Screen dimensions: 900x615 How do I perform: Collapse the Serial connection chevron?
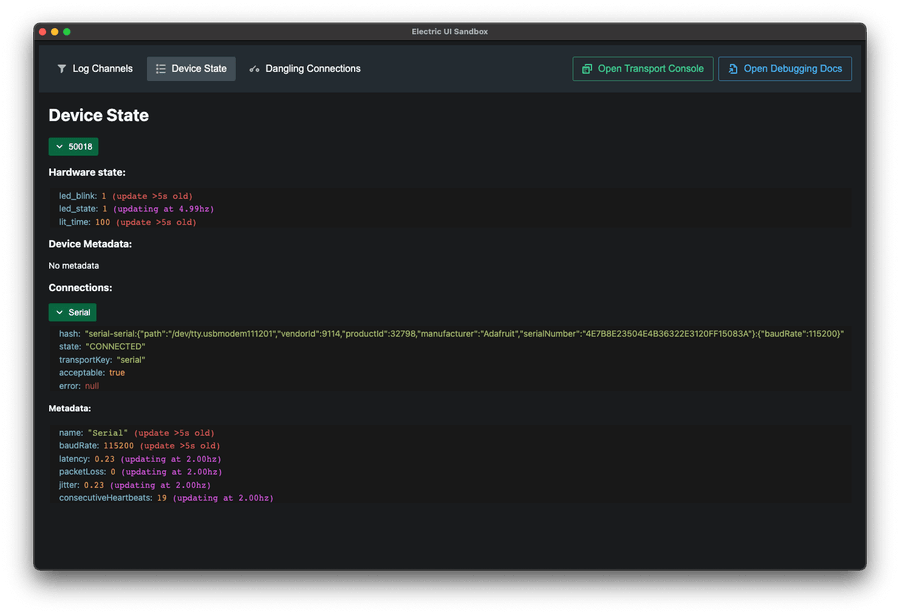(60, 313)
